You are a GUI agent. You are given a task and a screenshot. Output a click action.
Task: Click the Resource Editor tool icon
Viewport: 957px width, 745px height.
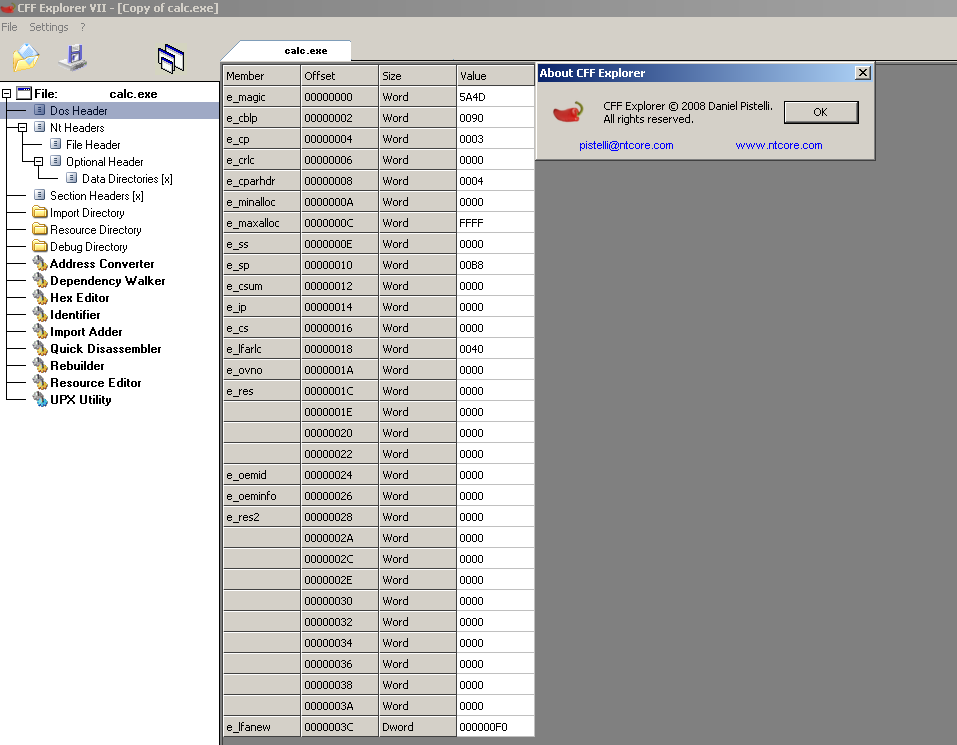(40, 383)
